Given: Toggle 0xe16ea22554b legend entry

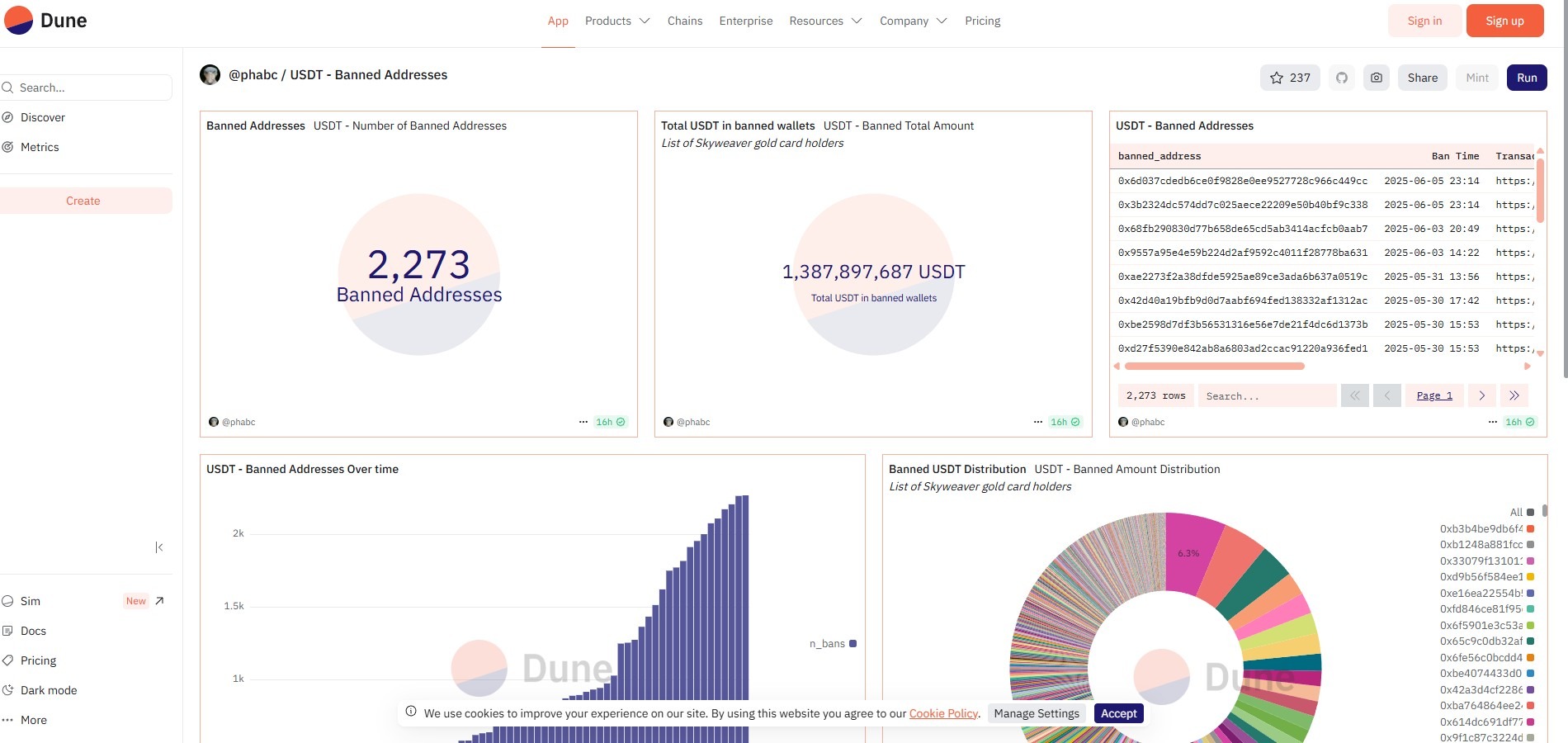Looking at the screenshot, I should point(1486,594).
